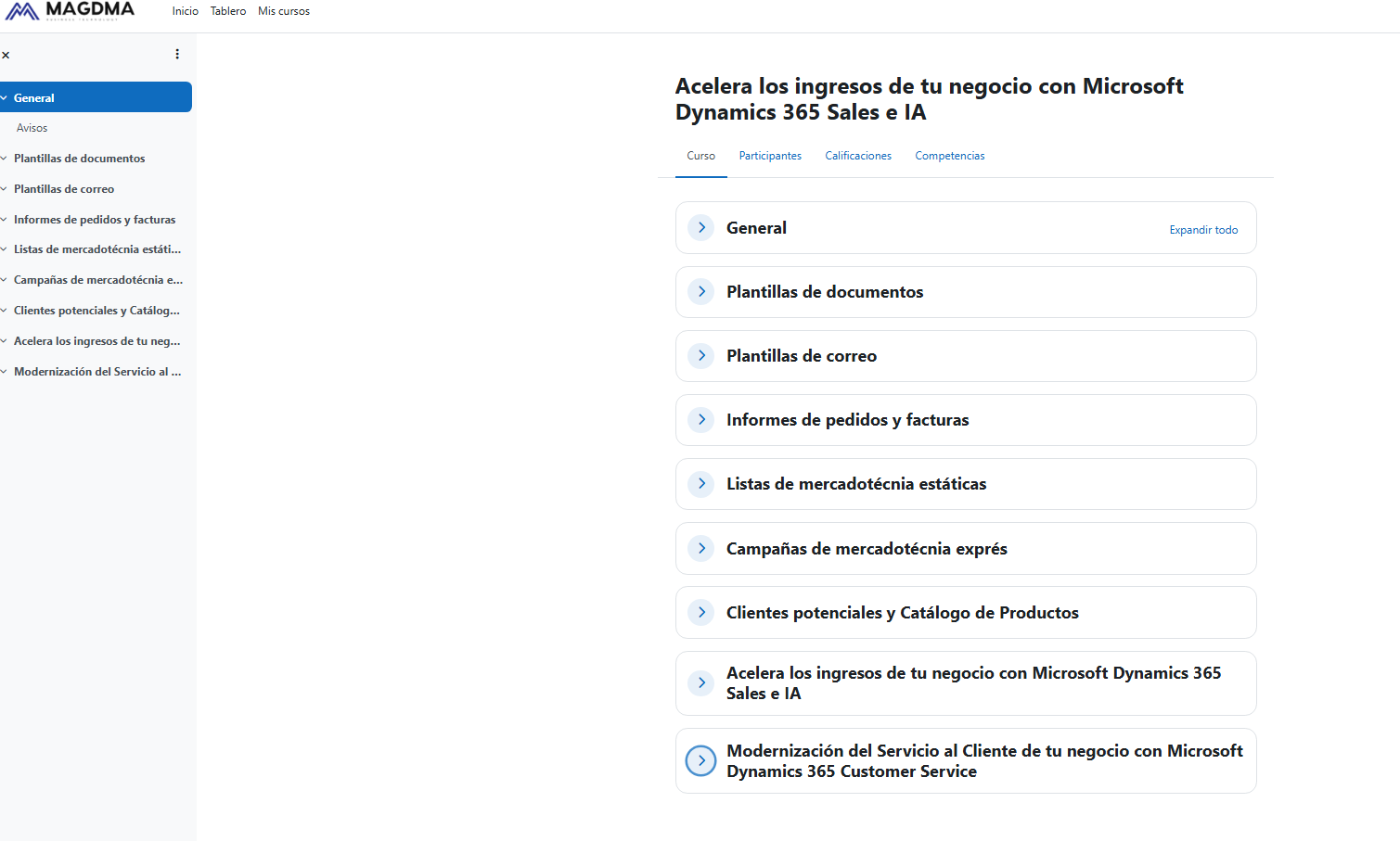Select Avisos in the sidebar

(32, 128)
